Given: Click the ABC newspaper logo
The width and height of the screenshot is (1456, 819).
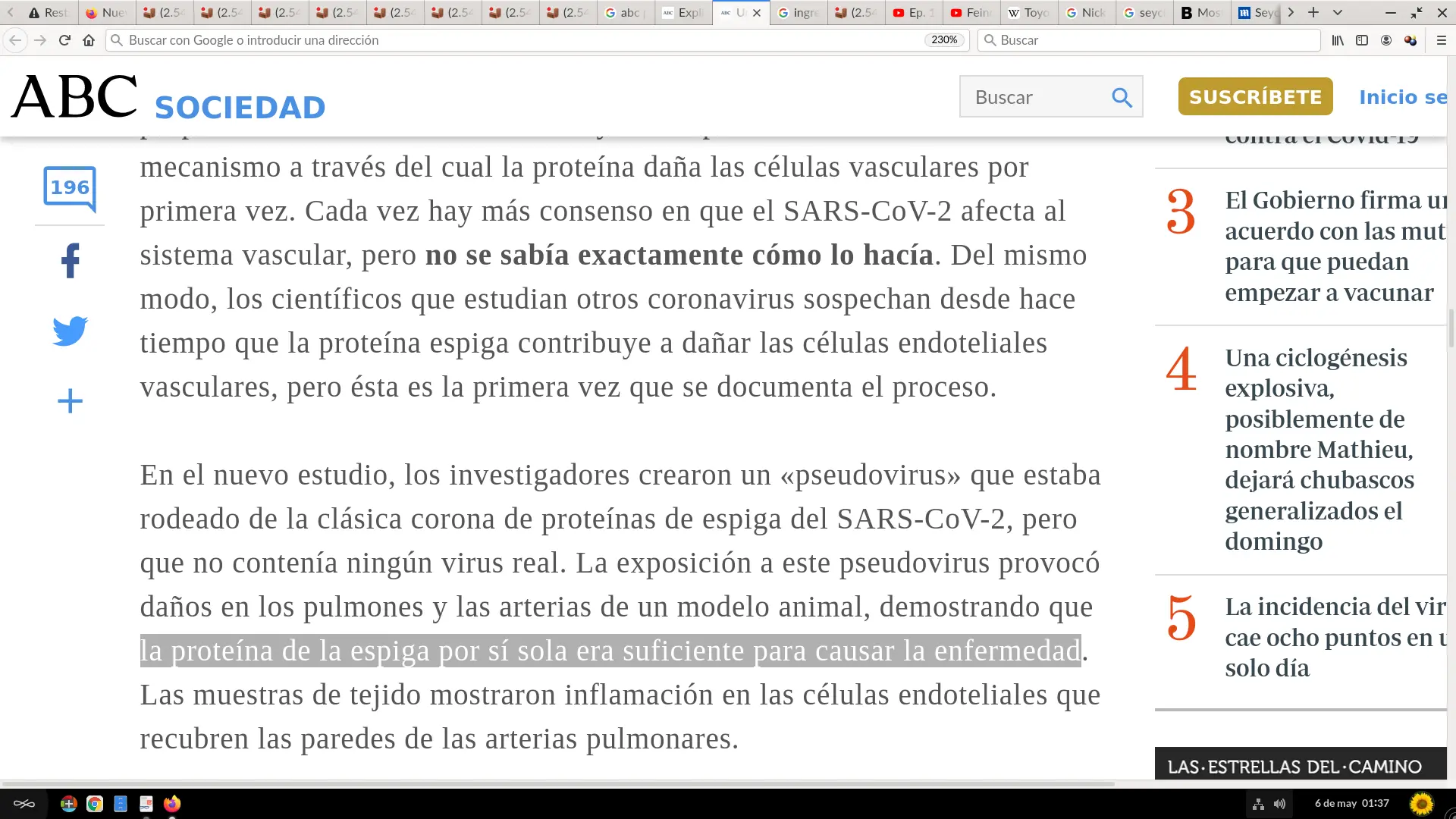Looking at the screenshot, I should coord(74,96).
